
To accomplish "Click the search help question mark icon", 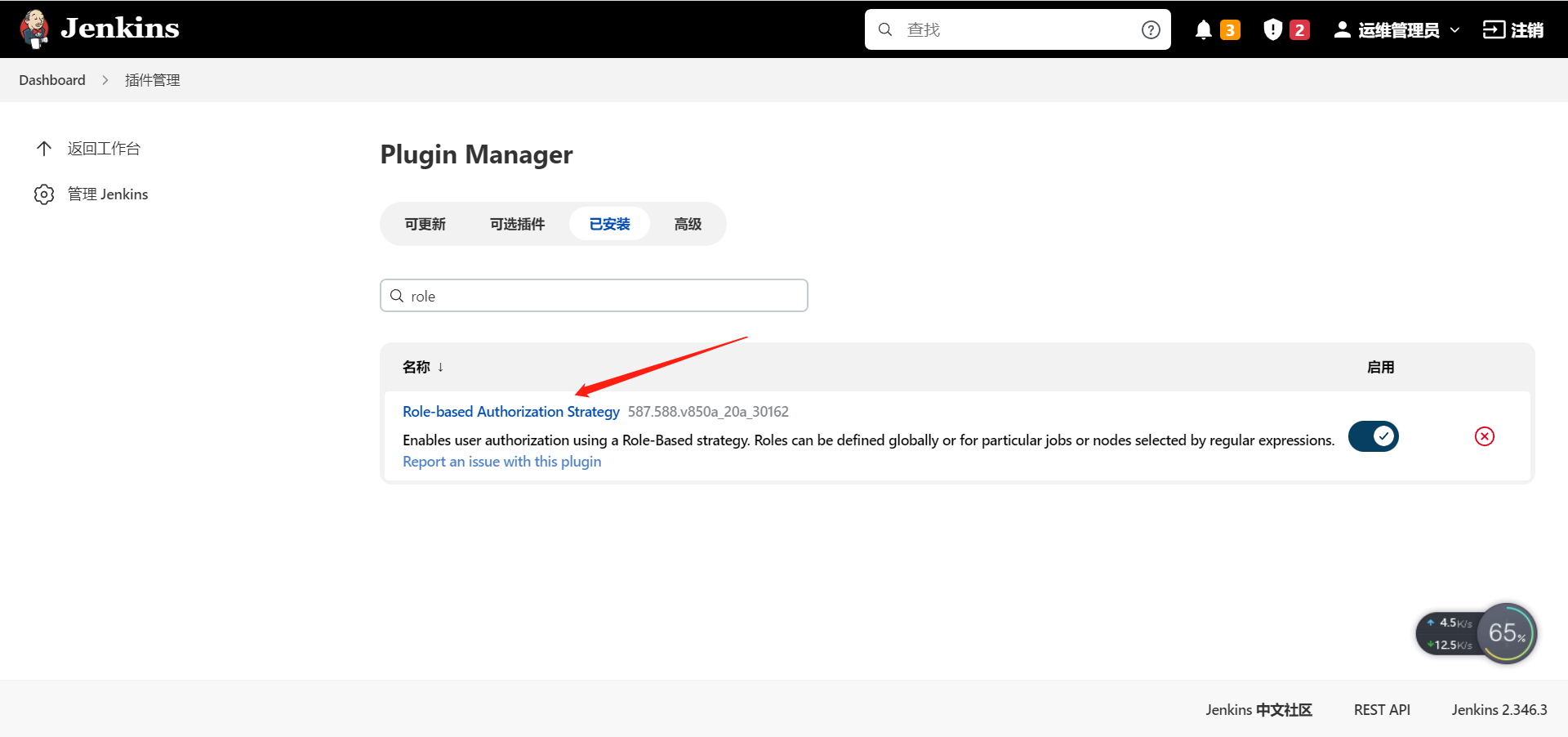I will [1151, 29].
